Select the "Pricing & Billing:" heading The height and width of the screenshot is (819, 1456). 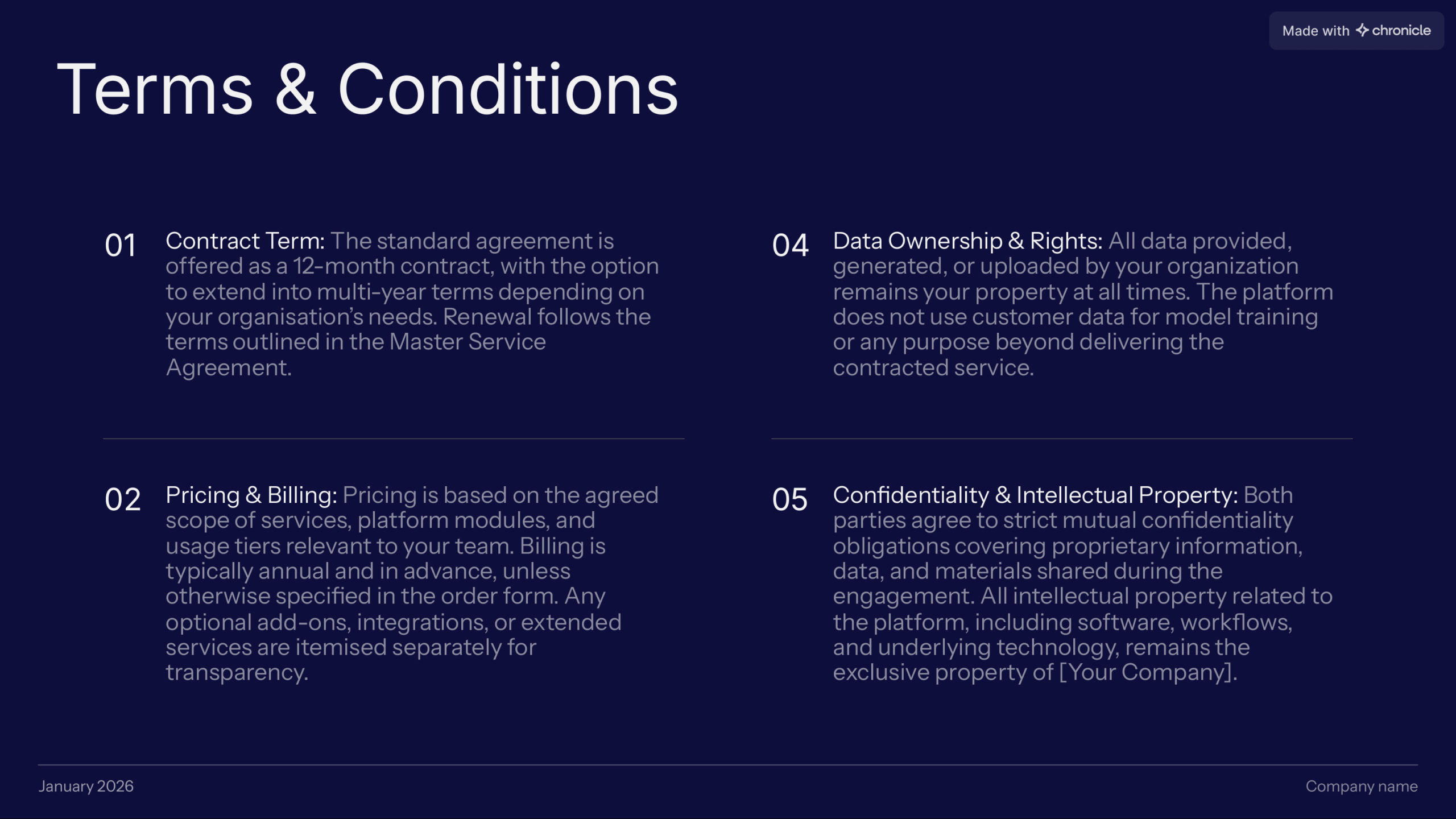[251, 495]
